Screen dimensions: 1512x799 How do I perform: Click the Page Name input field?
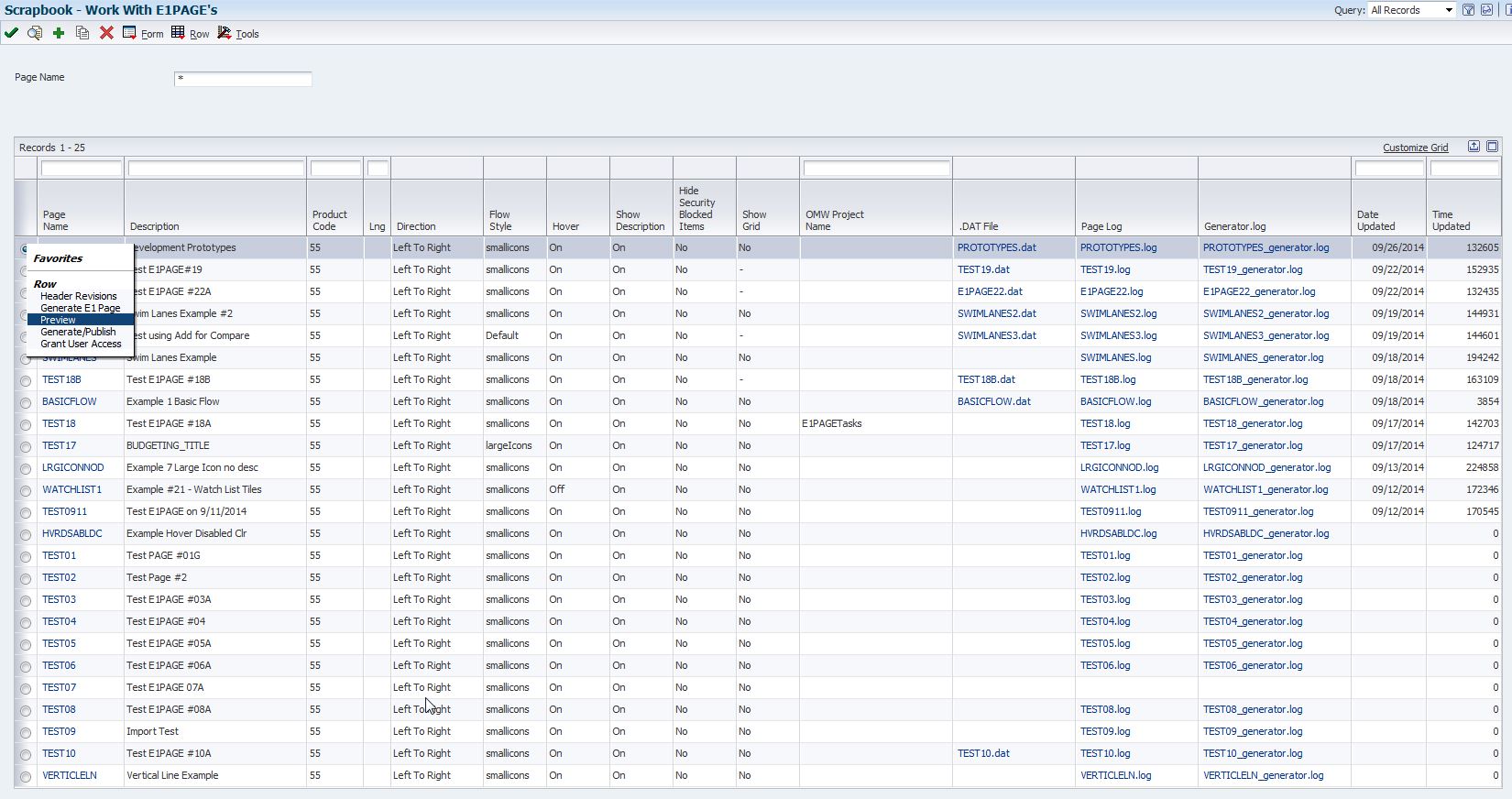click(x=243, y=79)
